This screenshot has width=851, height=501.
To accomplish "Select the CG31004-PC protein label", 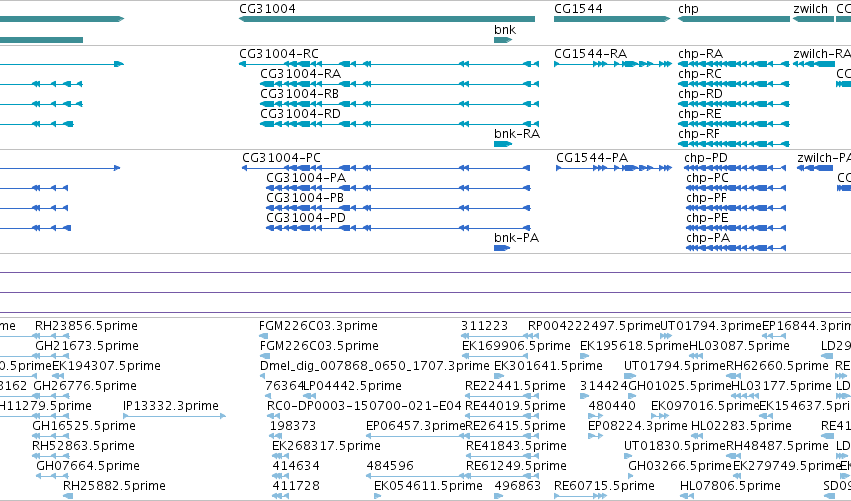I will click(x=282, y=158).
